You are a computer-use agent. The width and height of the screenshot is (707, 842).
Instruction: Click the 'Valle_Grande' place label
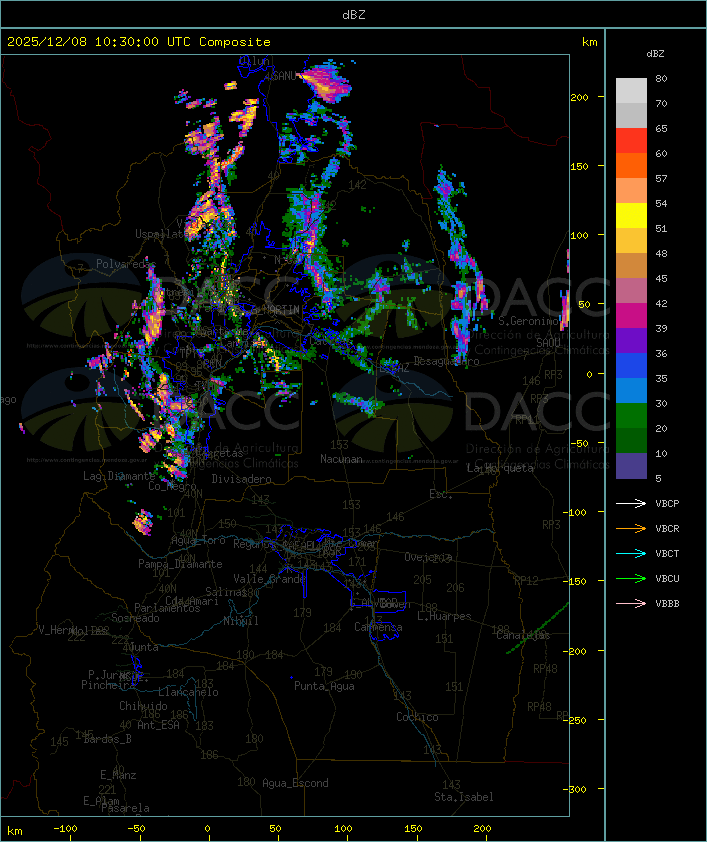point(269,579)
